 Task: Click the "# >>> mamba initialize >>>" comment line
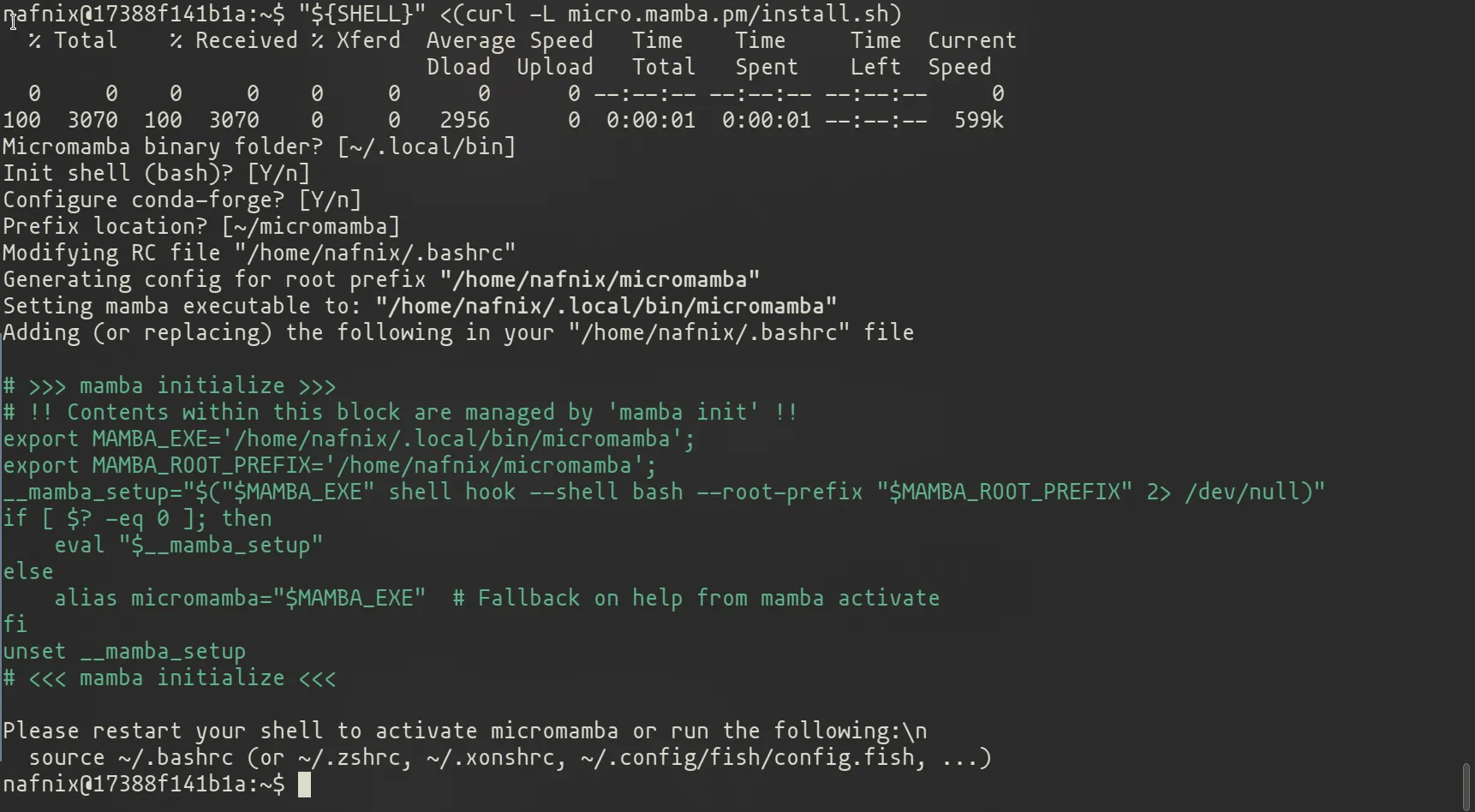[170, 386]
